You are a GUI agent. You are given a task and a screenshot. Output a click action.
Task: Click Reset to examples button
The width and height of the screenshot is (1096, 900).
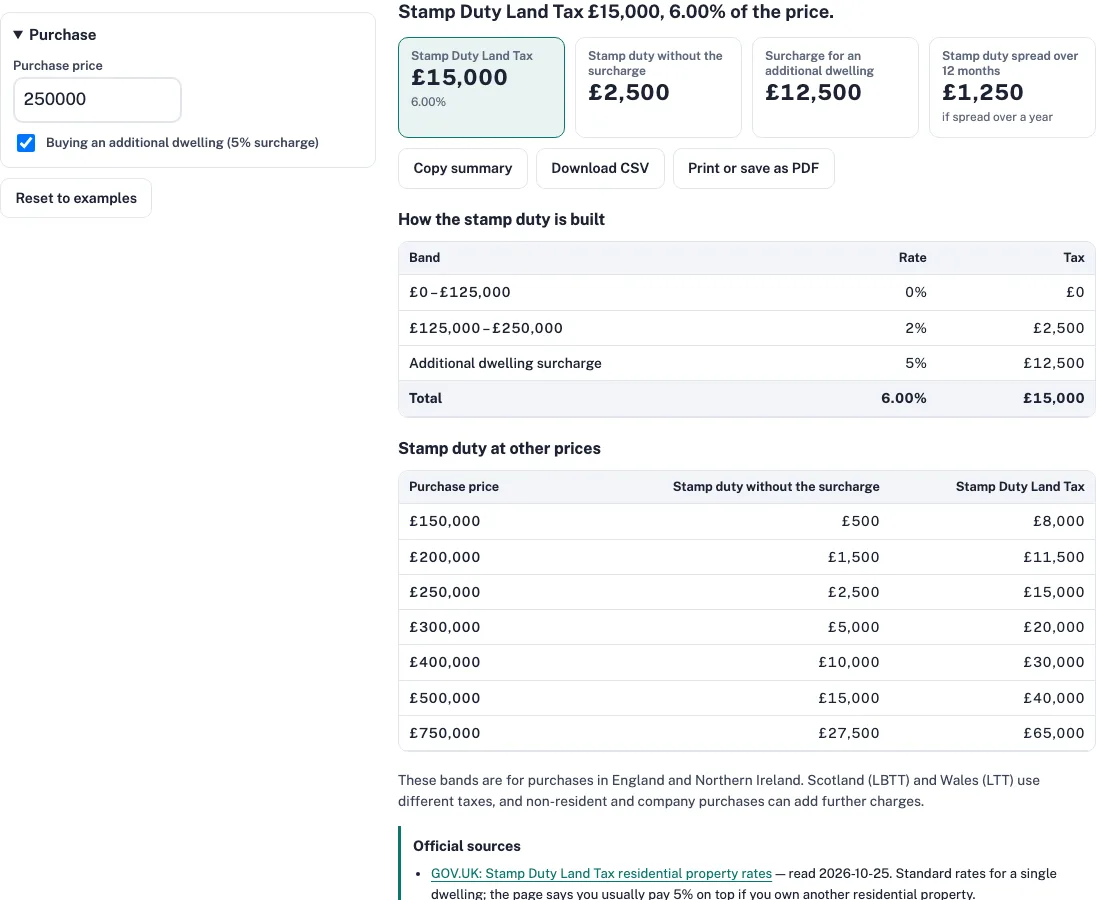tap(76, 198)
